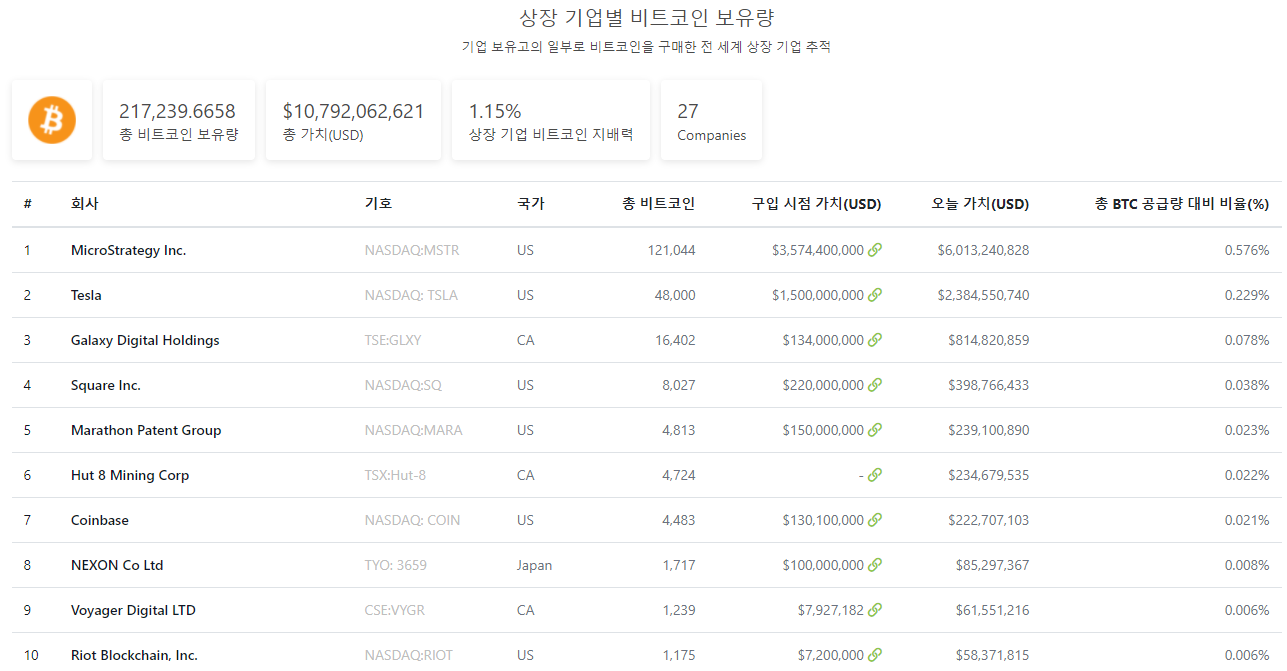Click the 27 Companies card
The image size is (1287, 671).
[711, 120]
